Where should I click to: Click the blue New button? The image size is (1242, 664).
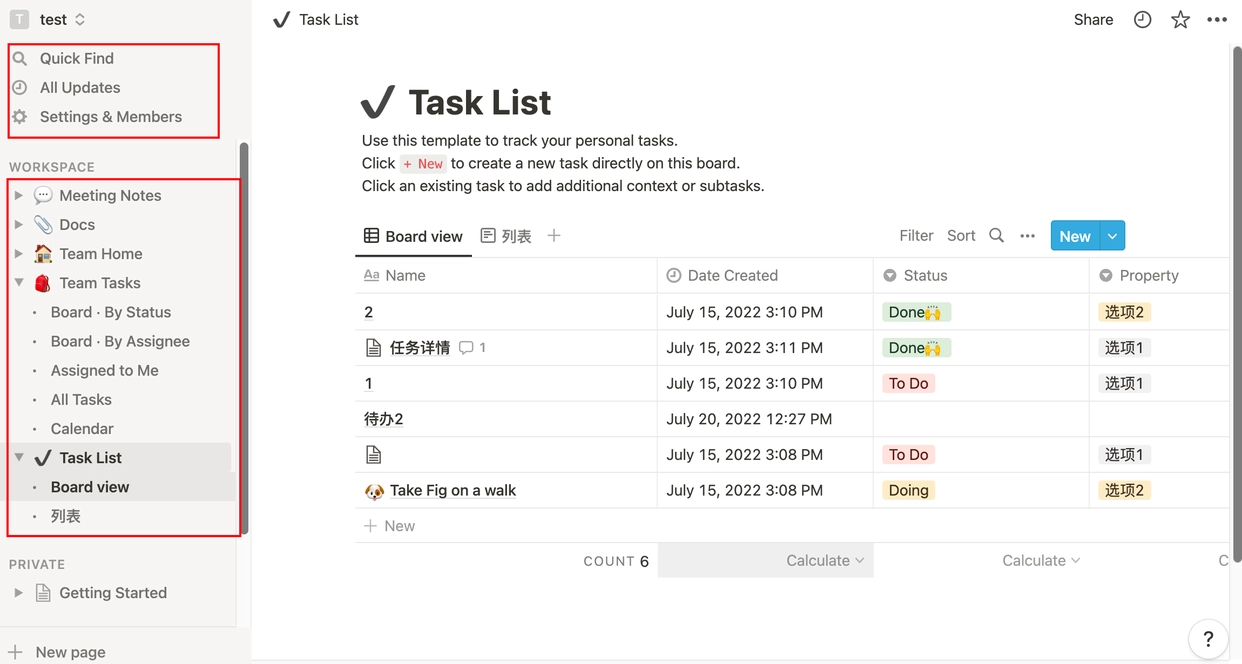coord(1074,236)
